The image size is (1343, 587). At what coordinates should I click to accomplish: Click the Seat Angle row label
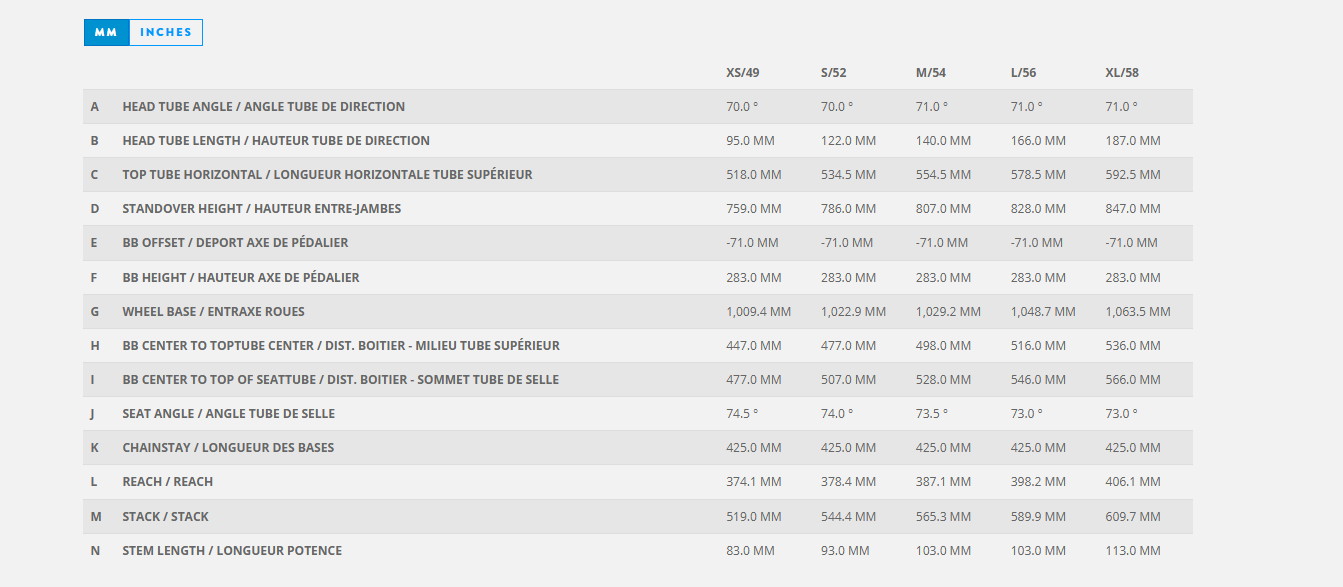pyautogui.click(x=229, y=414)
